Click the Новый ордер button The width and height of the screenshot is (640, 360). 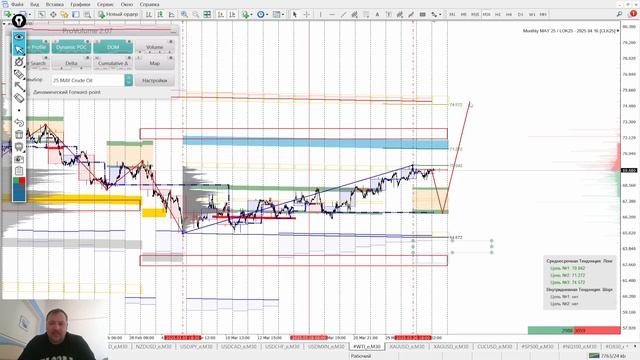[x=118, y=14]
